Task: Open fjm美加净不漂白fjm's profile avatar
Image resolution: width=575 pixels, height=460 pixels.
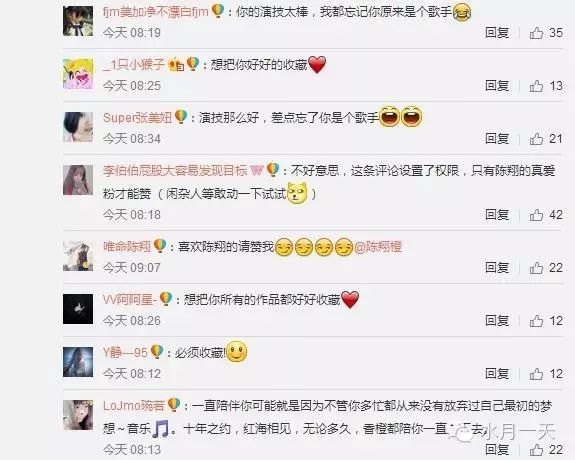Action: [78, 21]
